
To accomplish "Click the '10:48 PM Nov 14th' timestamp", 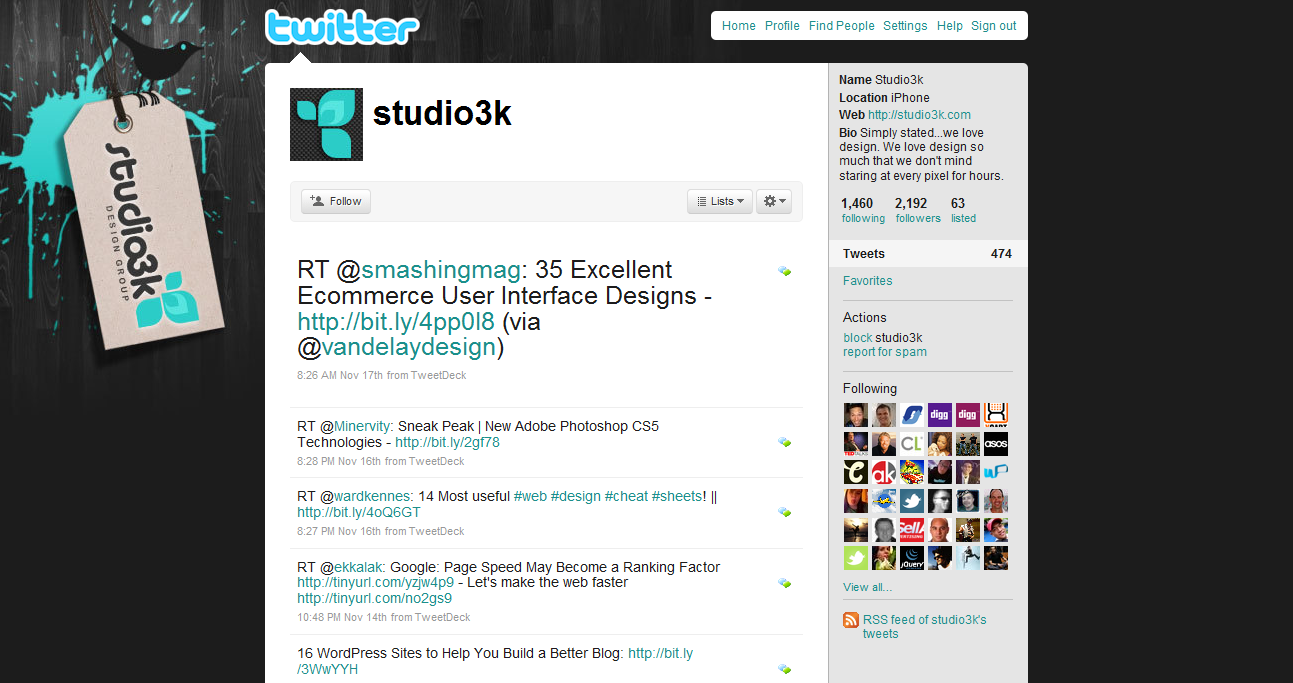I will (x=342, y=618).
